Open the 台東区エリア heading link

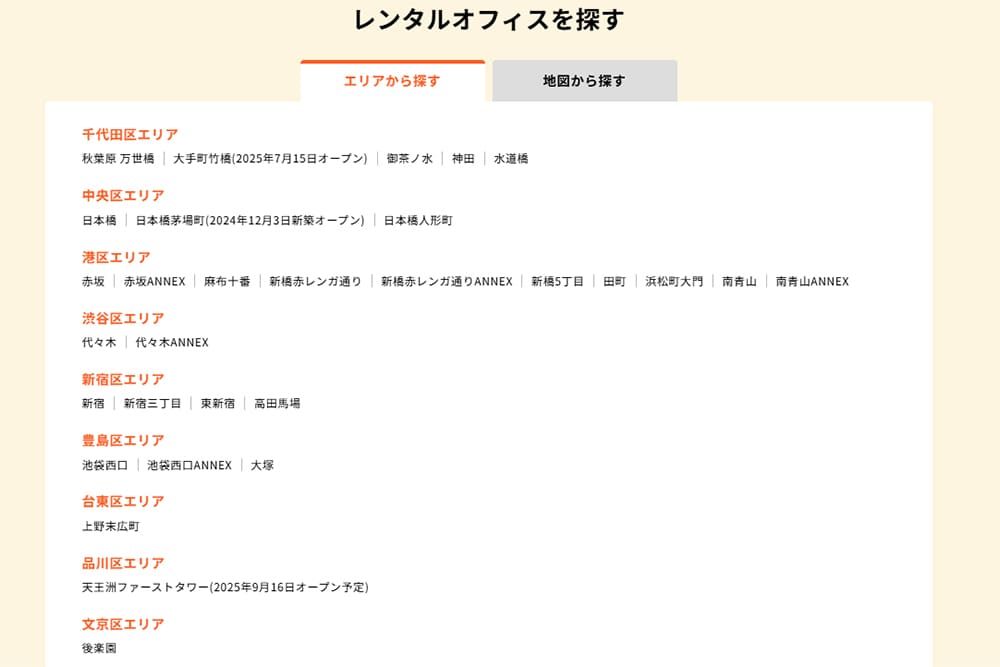pyautogui.click(x=123, y=502)
